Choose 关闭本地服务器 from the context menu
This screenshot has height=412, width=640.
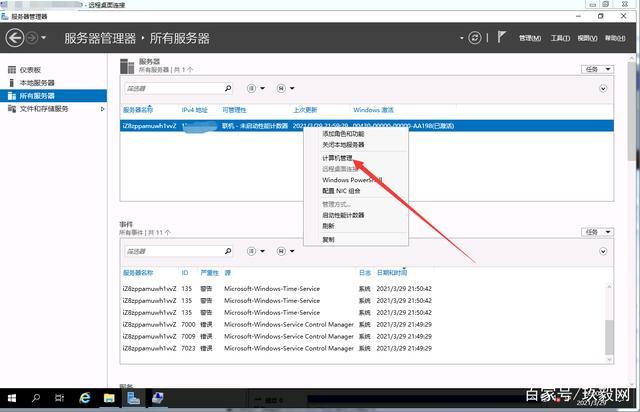tap(343, 145)
